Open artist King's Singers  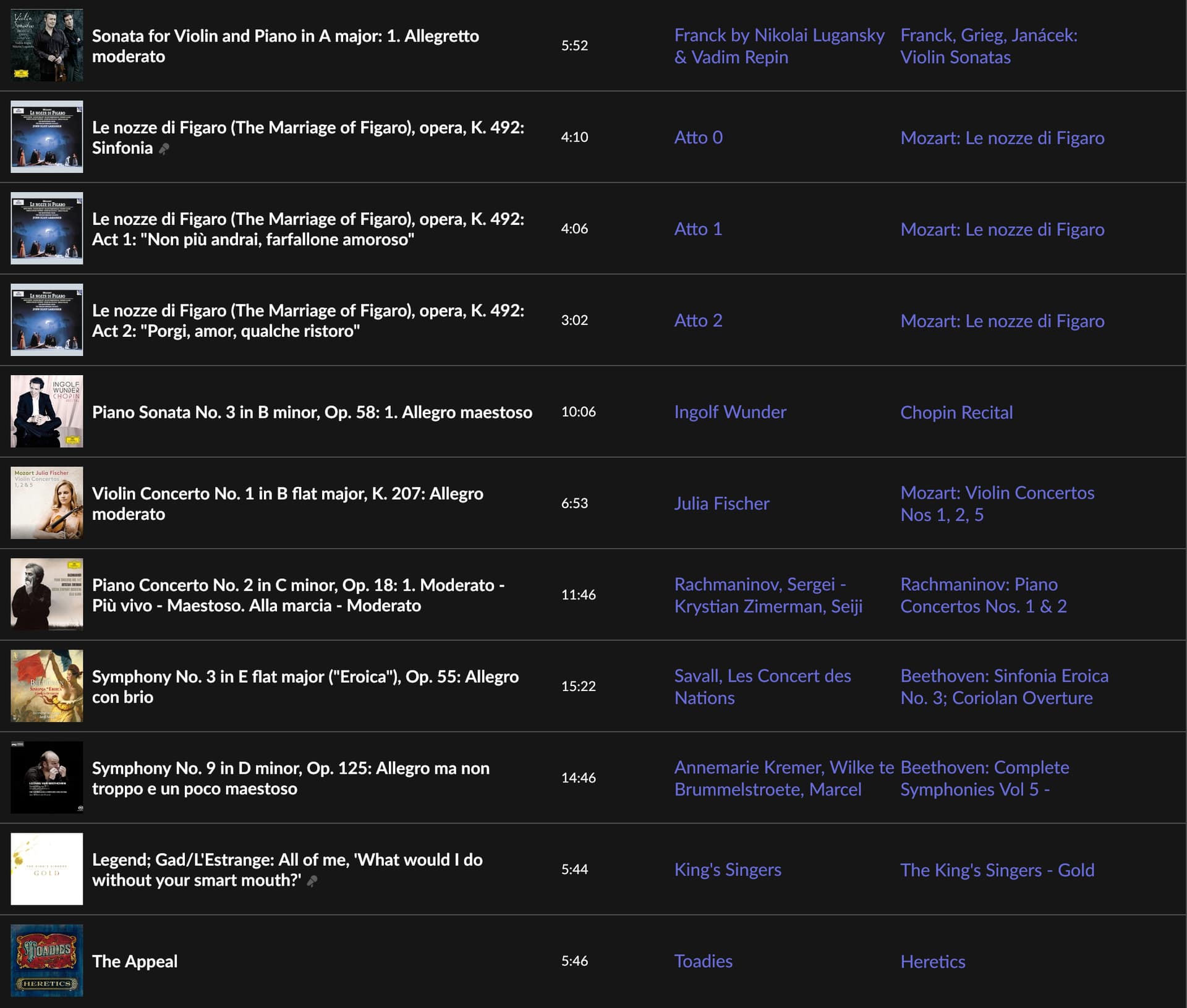(x=728, y=869)
